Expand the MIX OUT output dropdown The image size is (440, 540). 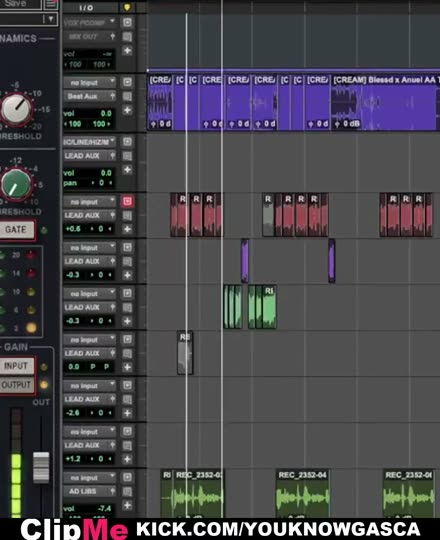[90, 37]
